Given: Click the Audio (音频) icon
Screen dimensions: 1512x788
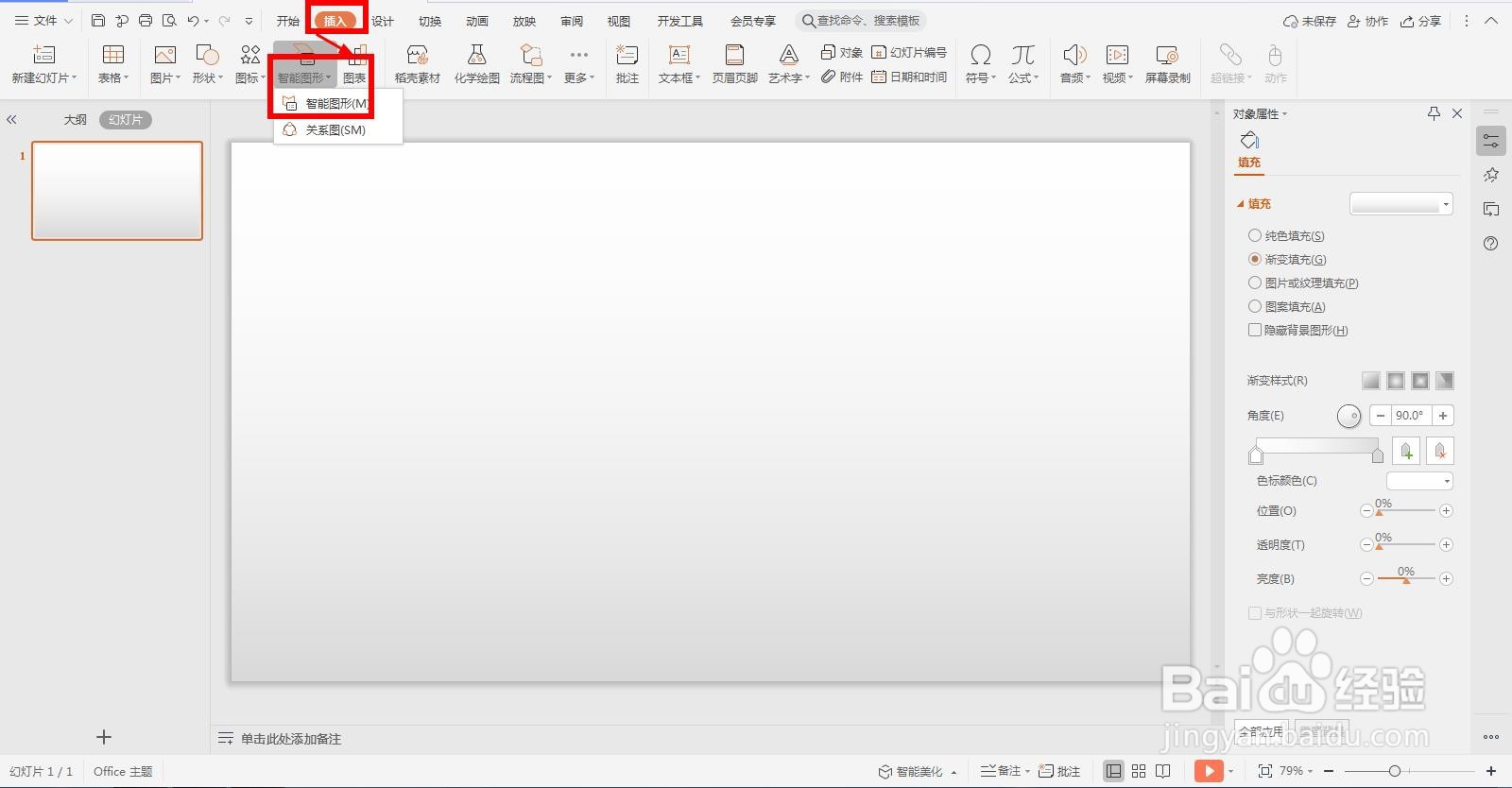Looking at the screenshot, I should (x=1074, y=55).
